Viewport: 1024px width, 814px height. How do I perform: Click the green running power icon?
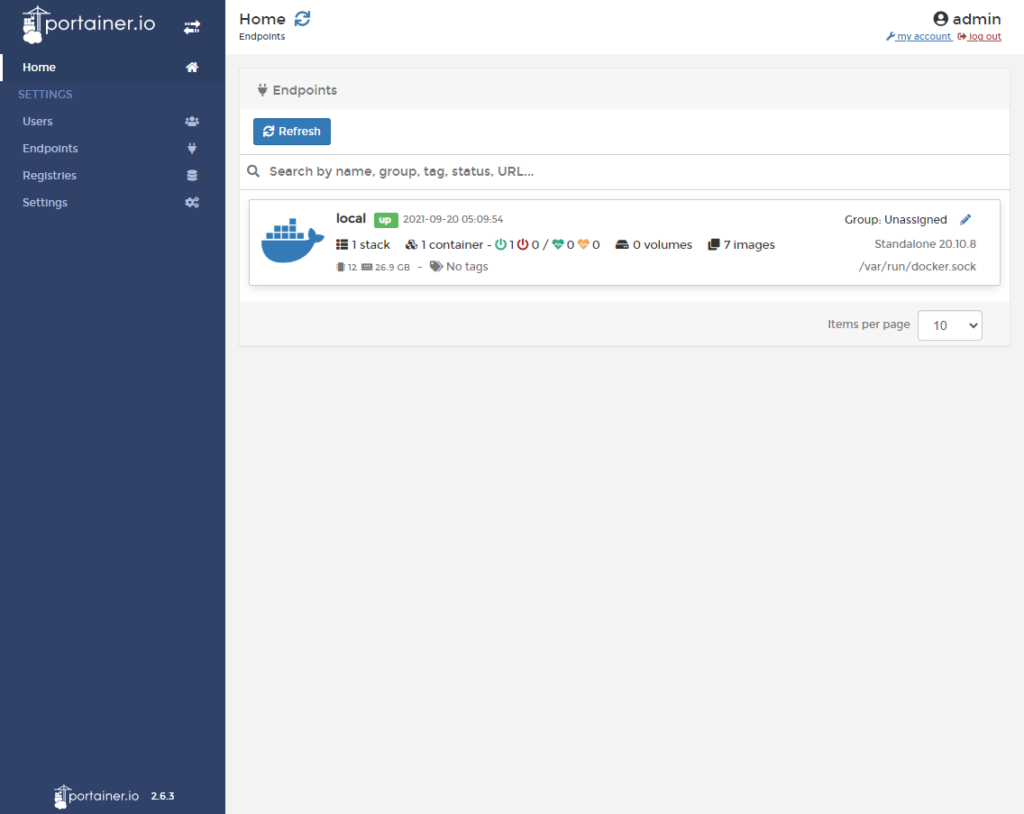[x=501, y=244]
